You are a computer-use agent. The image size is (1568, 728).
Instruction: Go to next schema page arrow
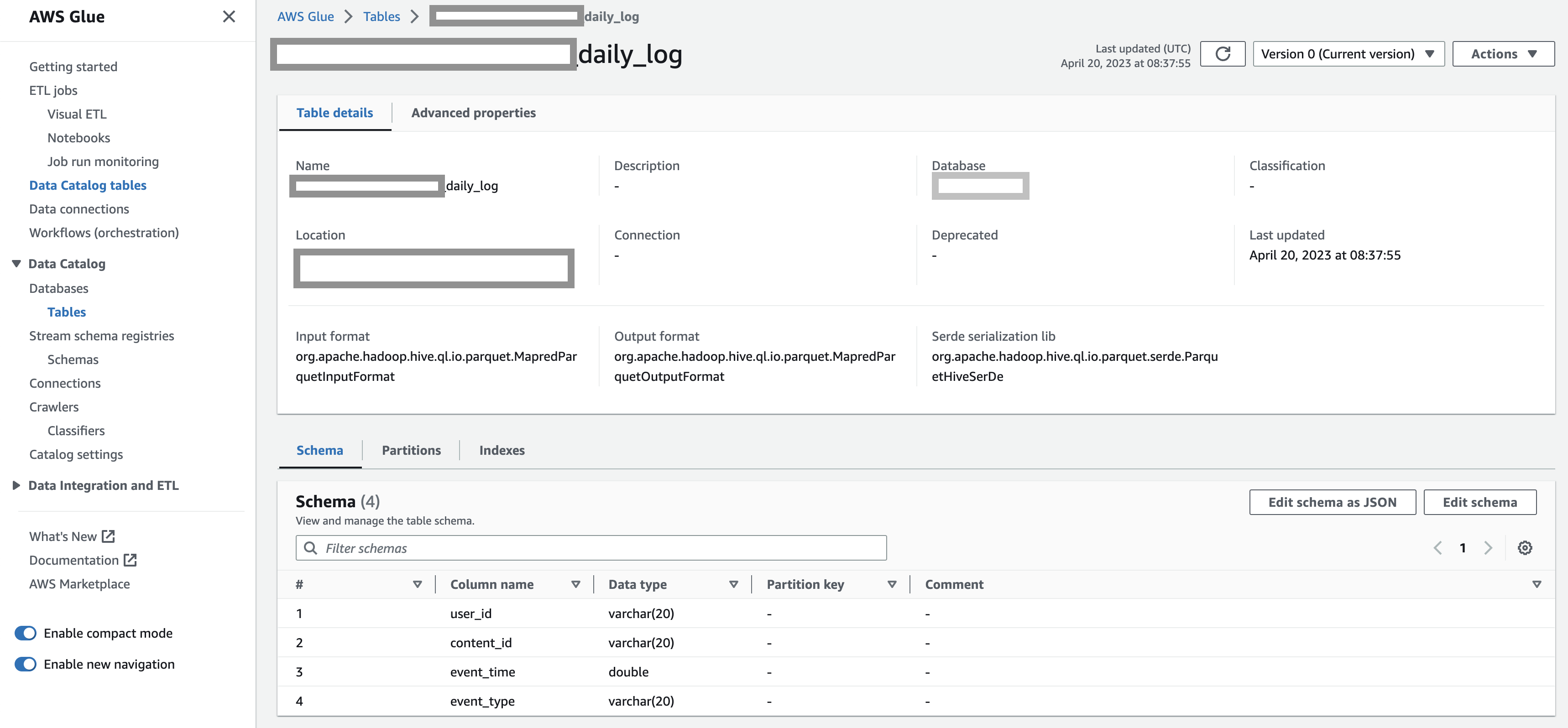[x=1488, y=548]
